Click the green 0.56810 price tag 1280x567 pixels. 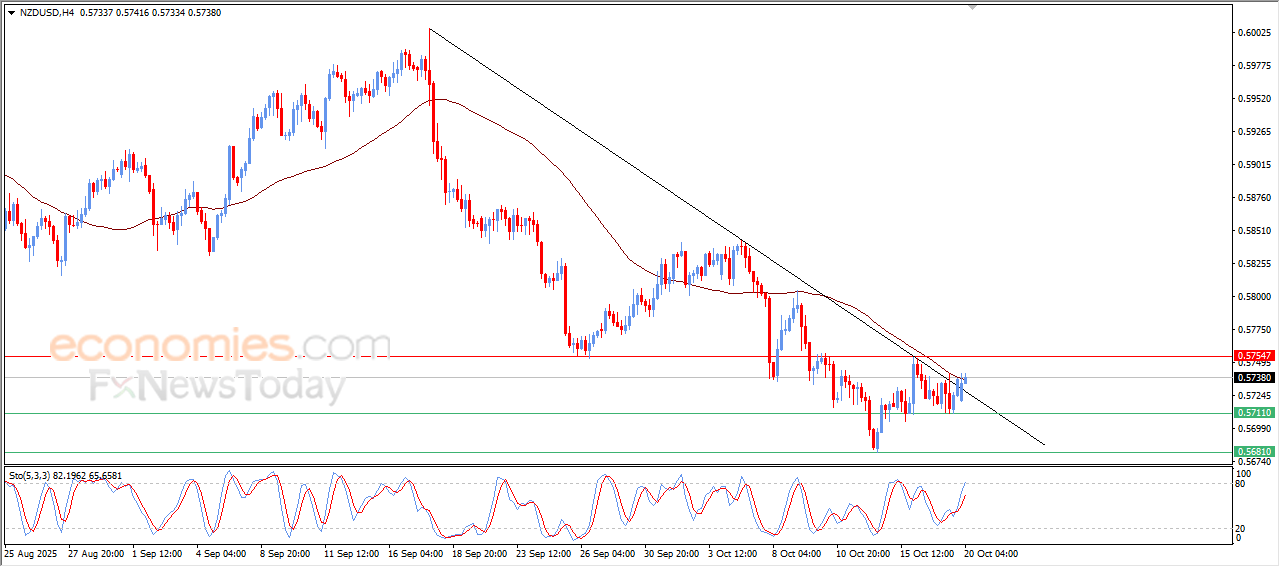tap(1254, 452)
